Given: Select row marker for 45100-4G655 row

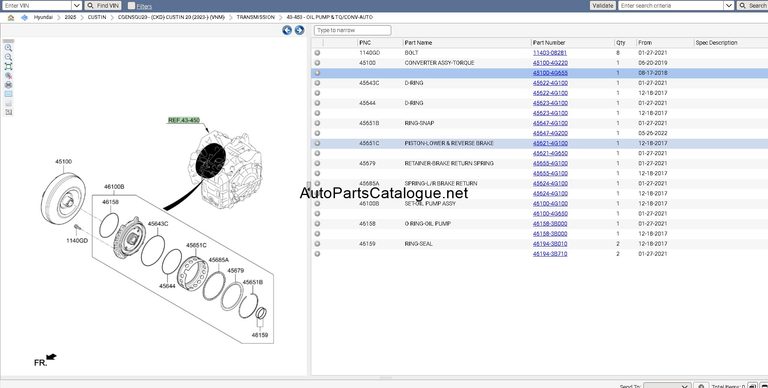Looking at the screenshot, I should click(x=317, y=73).
